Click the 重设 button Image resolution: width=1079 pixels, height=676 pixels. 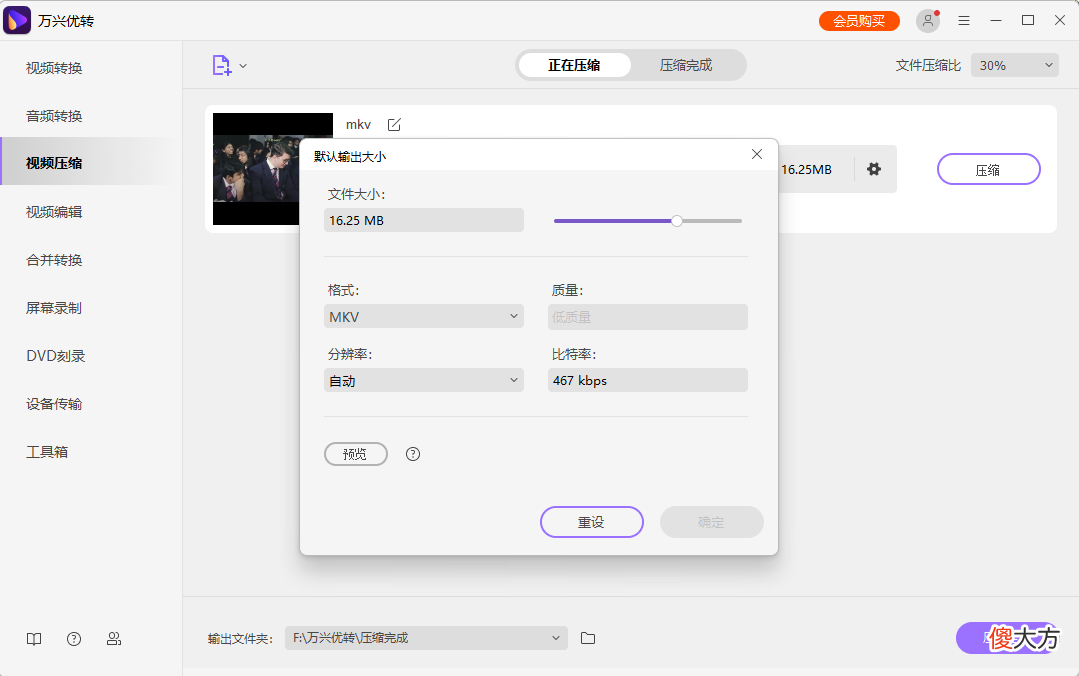592,522
